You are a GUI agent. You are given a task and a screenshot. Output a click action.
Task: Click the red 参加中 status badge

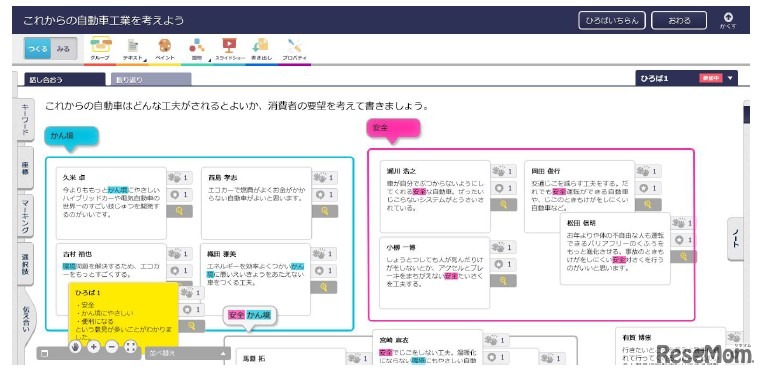711,78
